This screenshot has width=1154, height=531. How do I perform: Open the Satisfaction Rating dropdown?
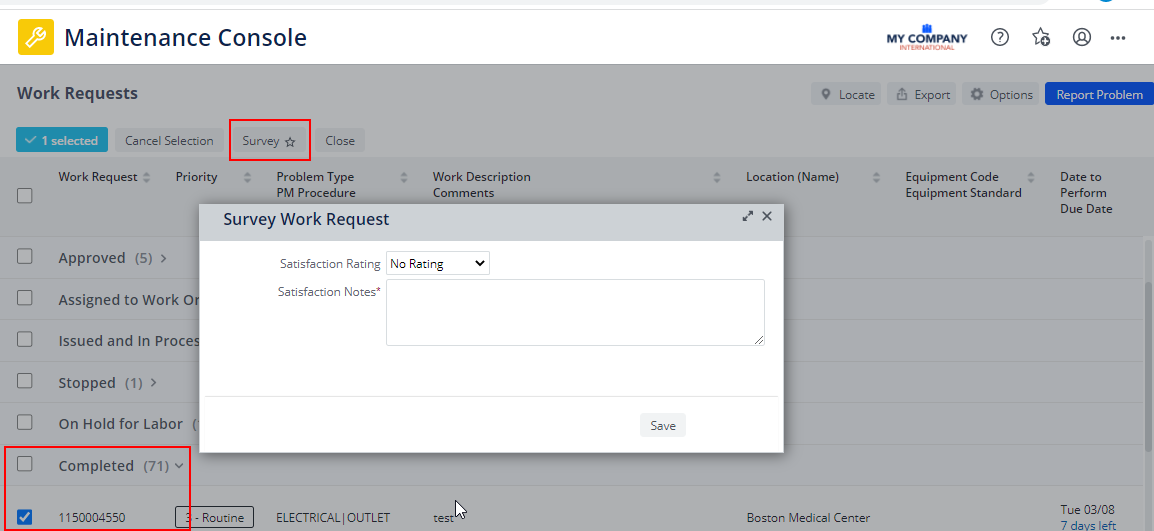(438, 264)
